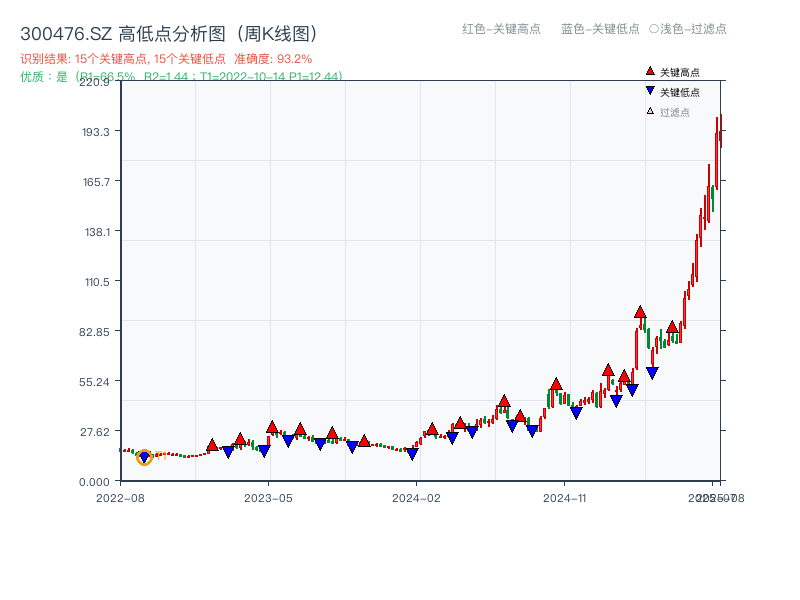Click the blue key-low marker just before 2024-02
The width and height of the screenshot is (800, 600).
click(x=412, y=454)
